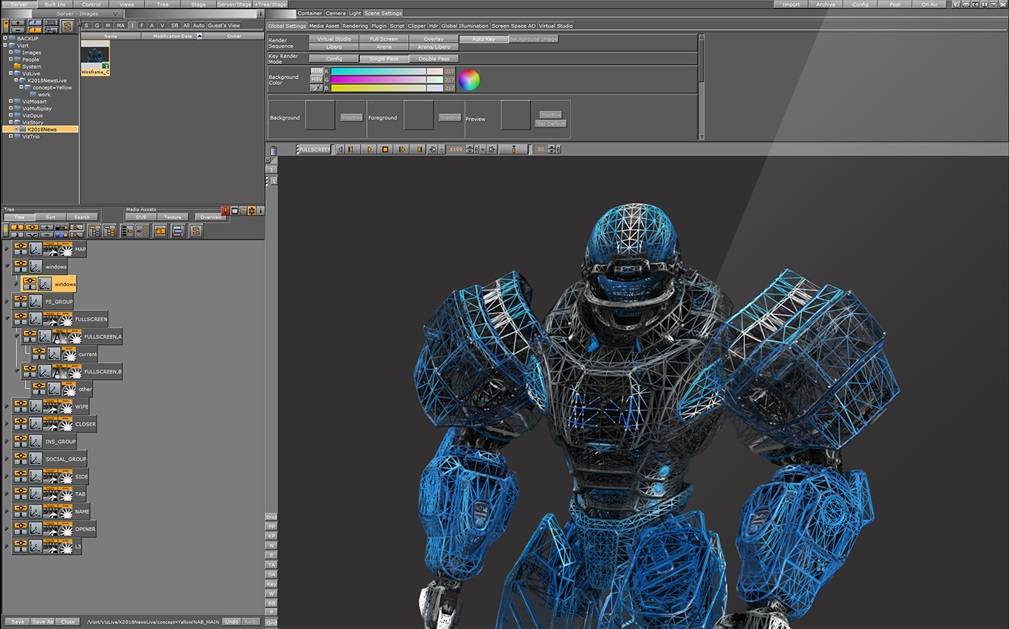
Task: Click the red alert icon in Media Assets
Action: click(x=225, y=211)
